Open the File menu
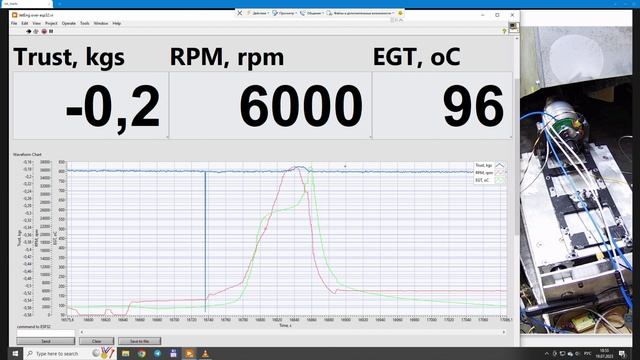This screenshot has width=640, height=360. [14, 23]
